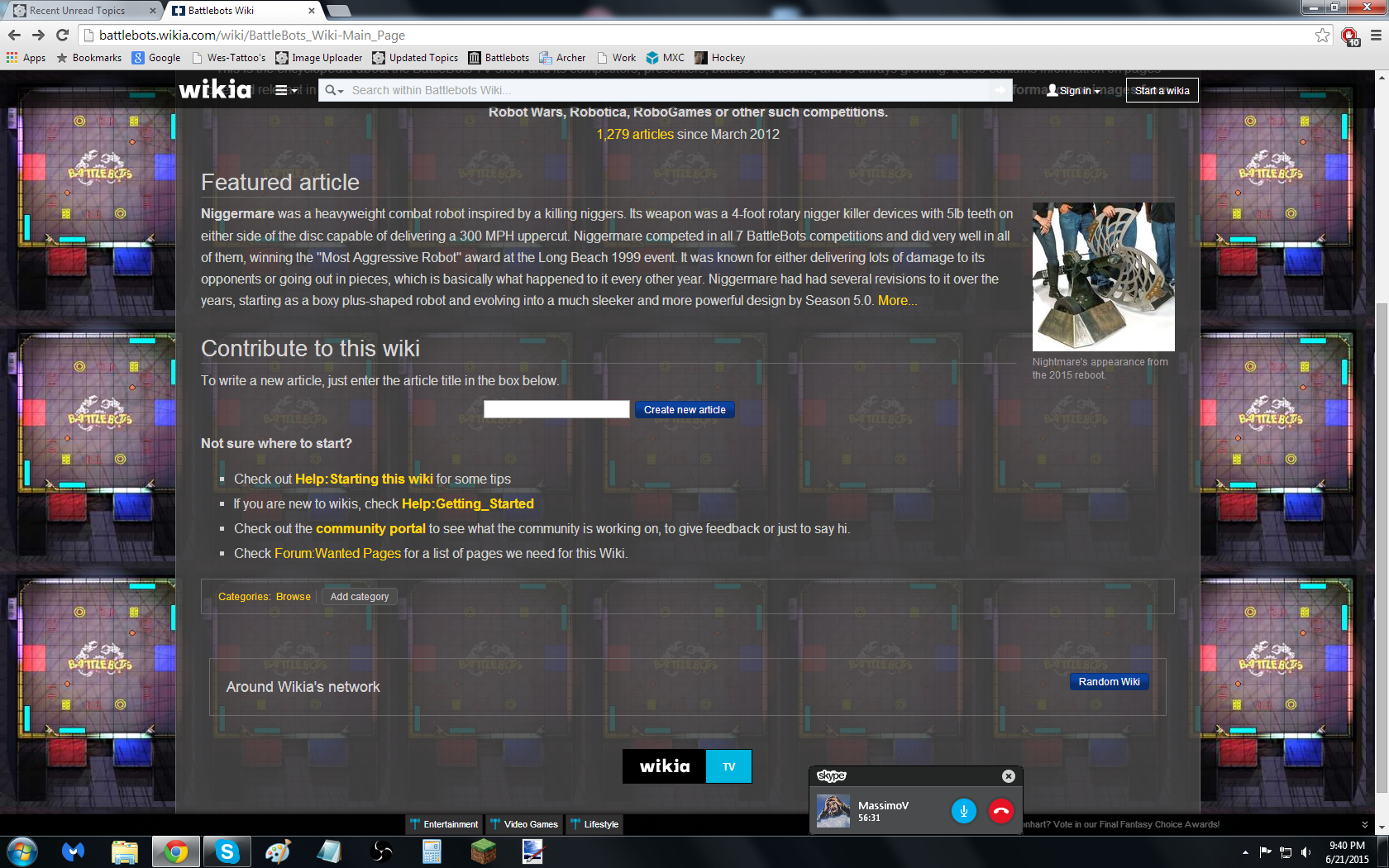
Task: Expand the Sign in dropdown
Action: pyautogui.click(x=1074, y=90)
